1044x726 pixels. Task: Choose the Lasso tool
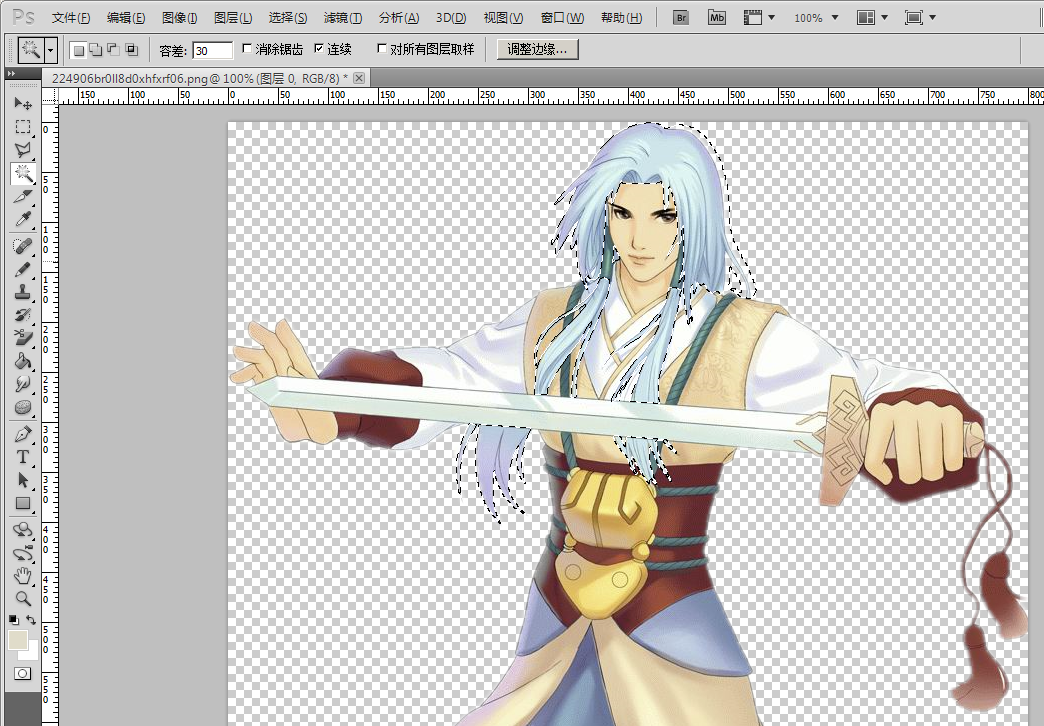pos(23,150)
